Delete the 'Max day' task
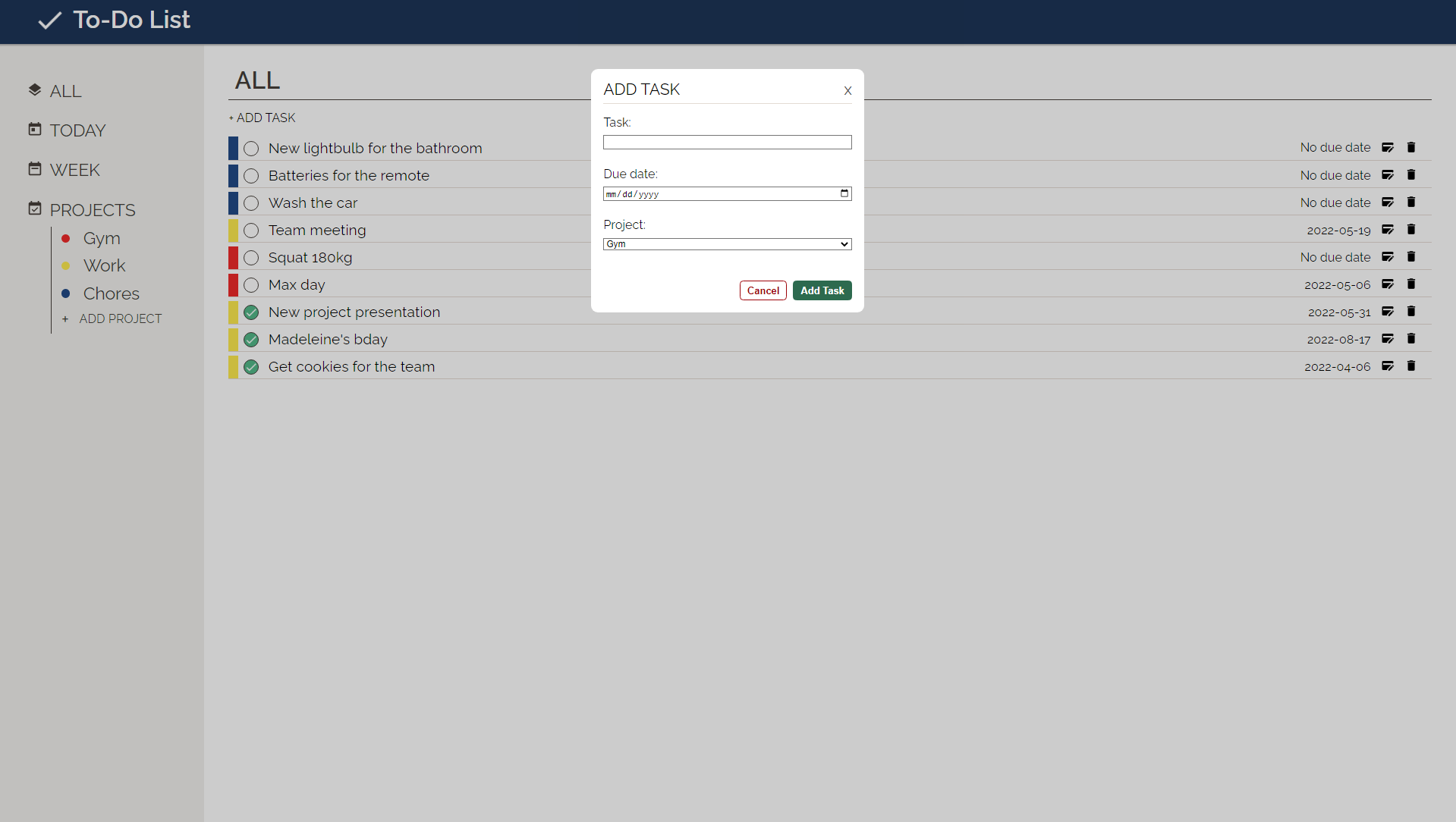1456x822 pixels. pyautogui.click(x=1411, y=284)
